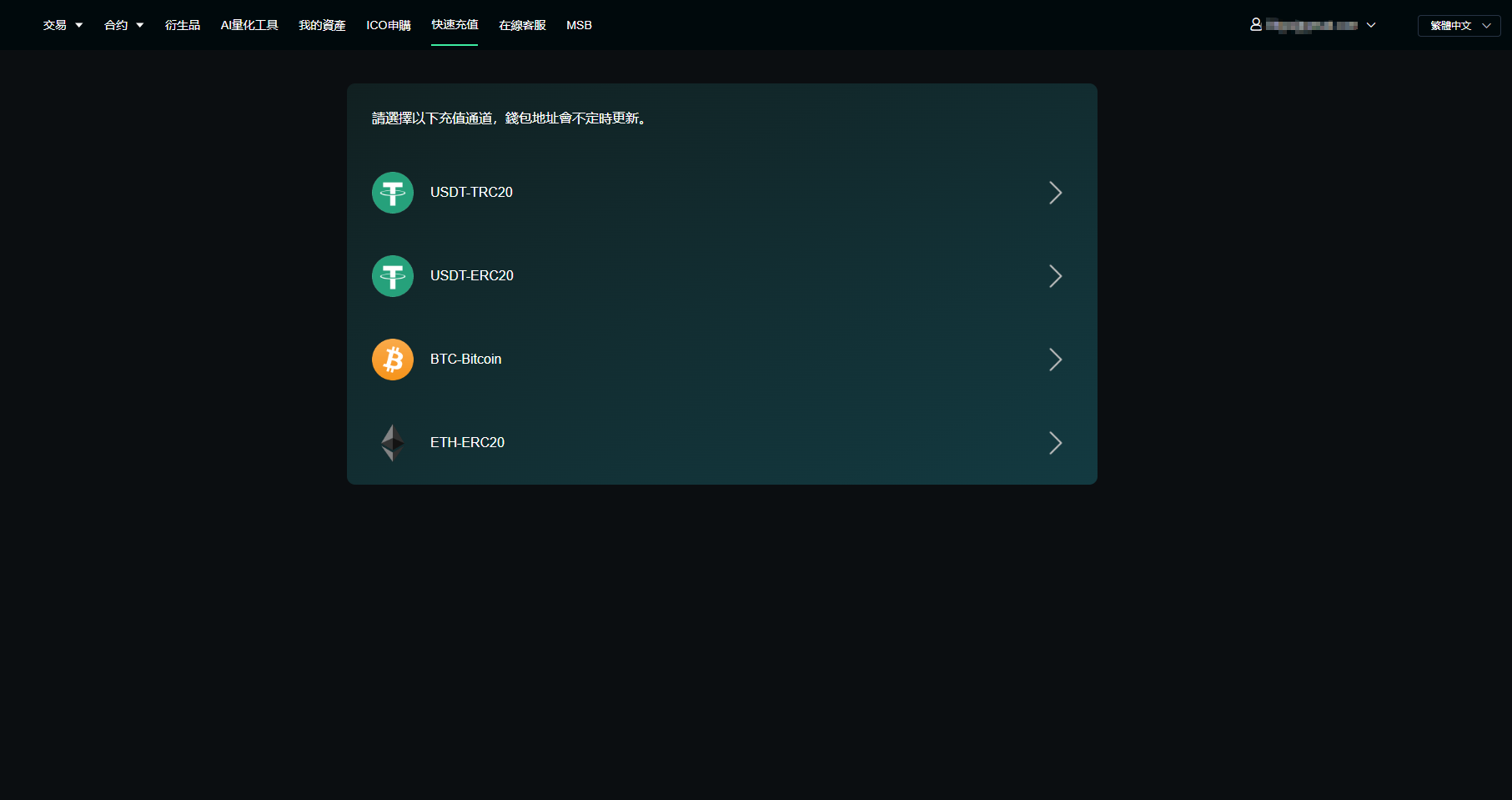1512x800 pixels.
Task: Open USDT-ERC20 channel via right chevron
Action: pos(1055,276)
